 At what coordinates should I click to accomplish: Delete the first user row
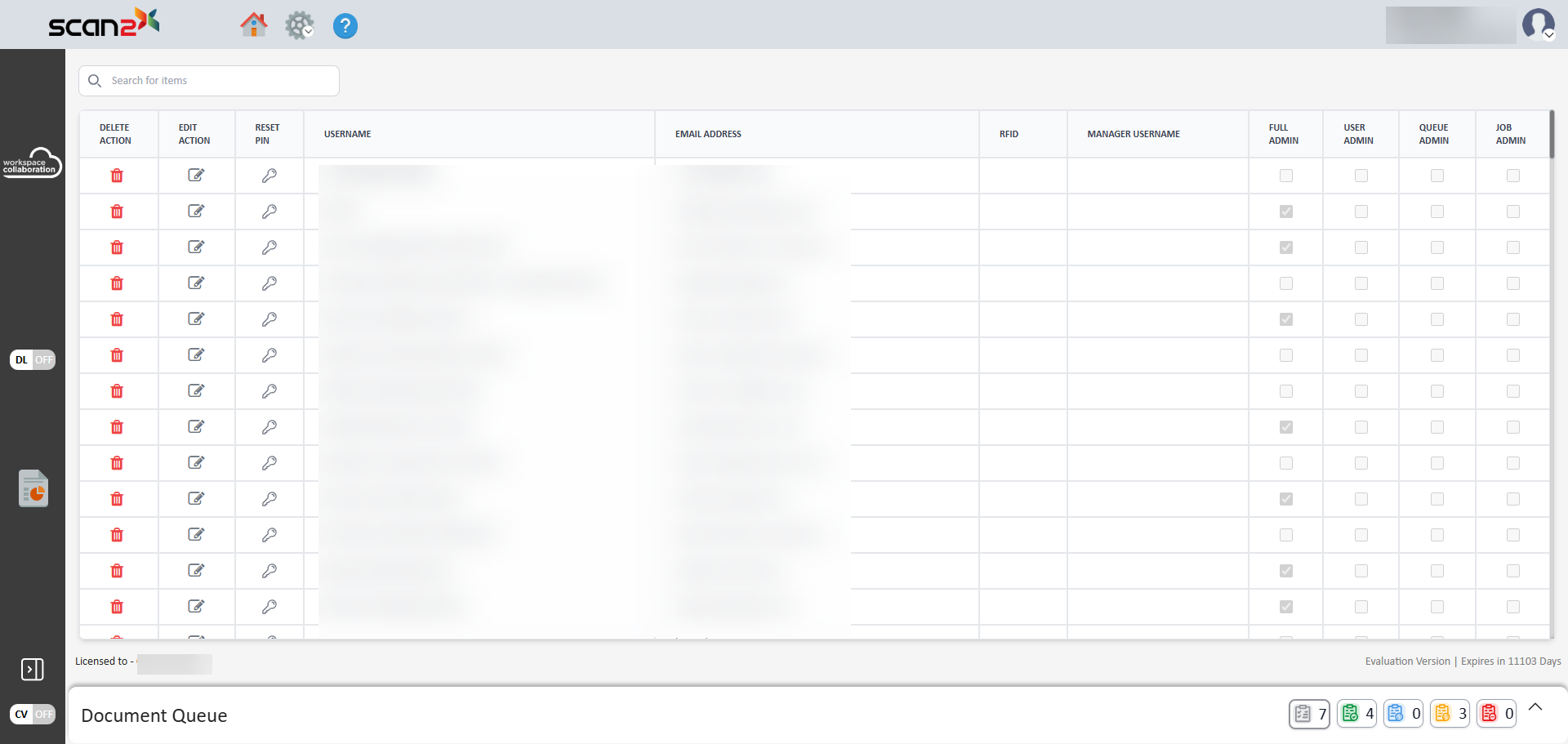pyautogui.click(x=117, y=176)
